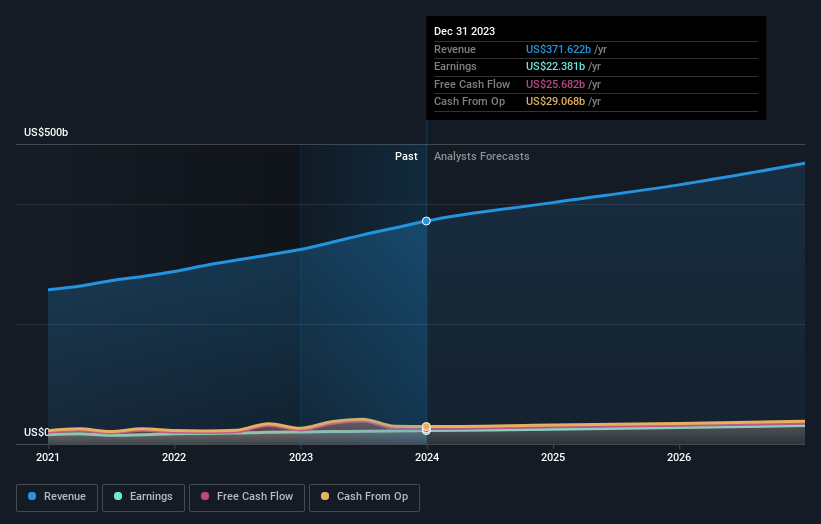Click the blue Revenue data point marker
The image size is (821, 524).
(426, 221)
